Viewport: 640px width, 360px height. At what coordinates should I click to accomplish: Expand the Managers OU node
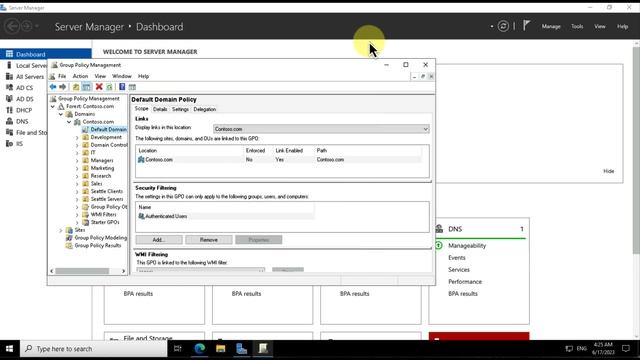point(77,161)
